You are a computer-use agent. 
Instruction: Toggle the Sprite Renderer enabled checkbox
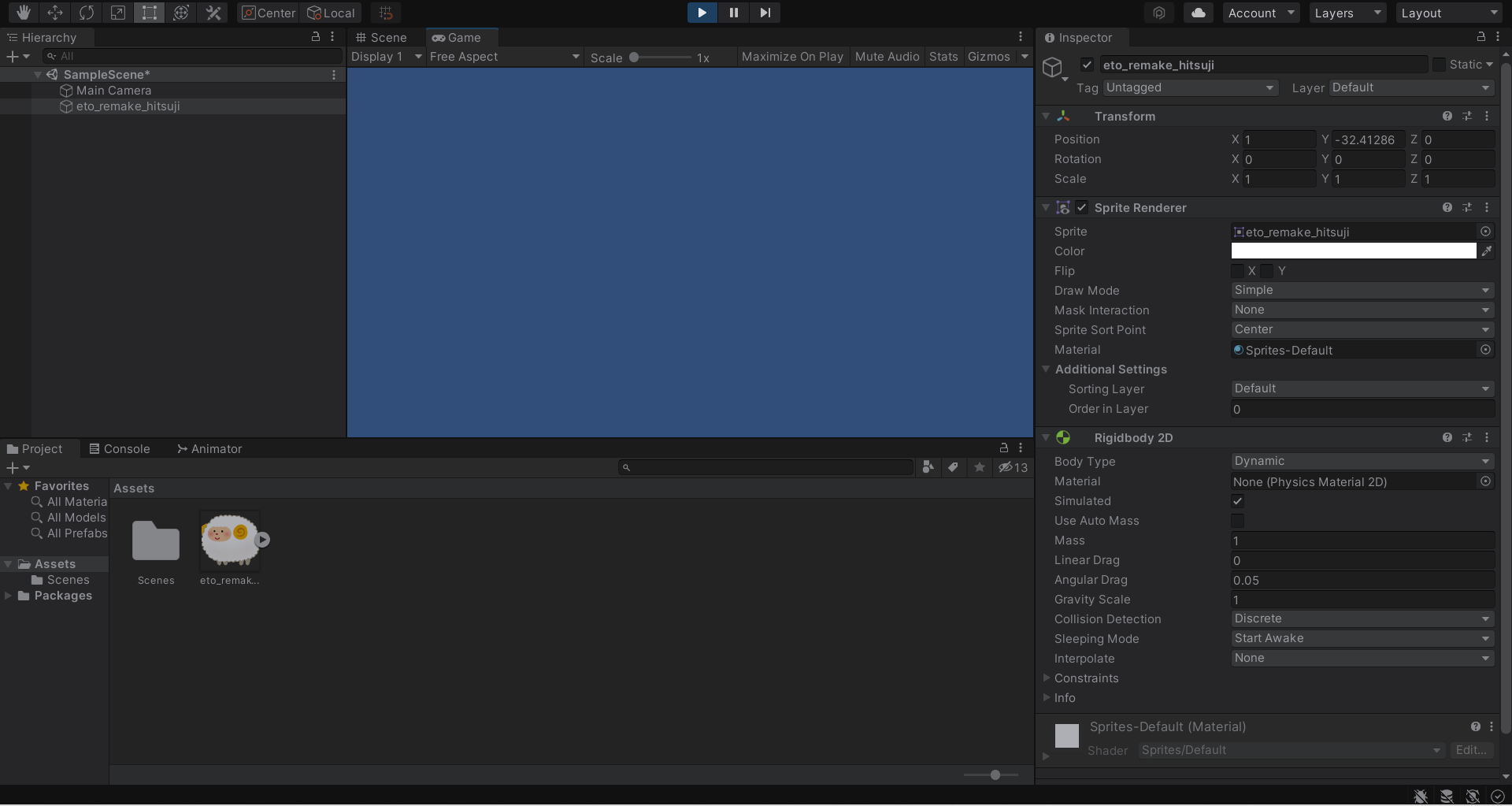[x=1082, y=208]
